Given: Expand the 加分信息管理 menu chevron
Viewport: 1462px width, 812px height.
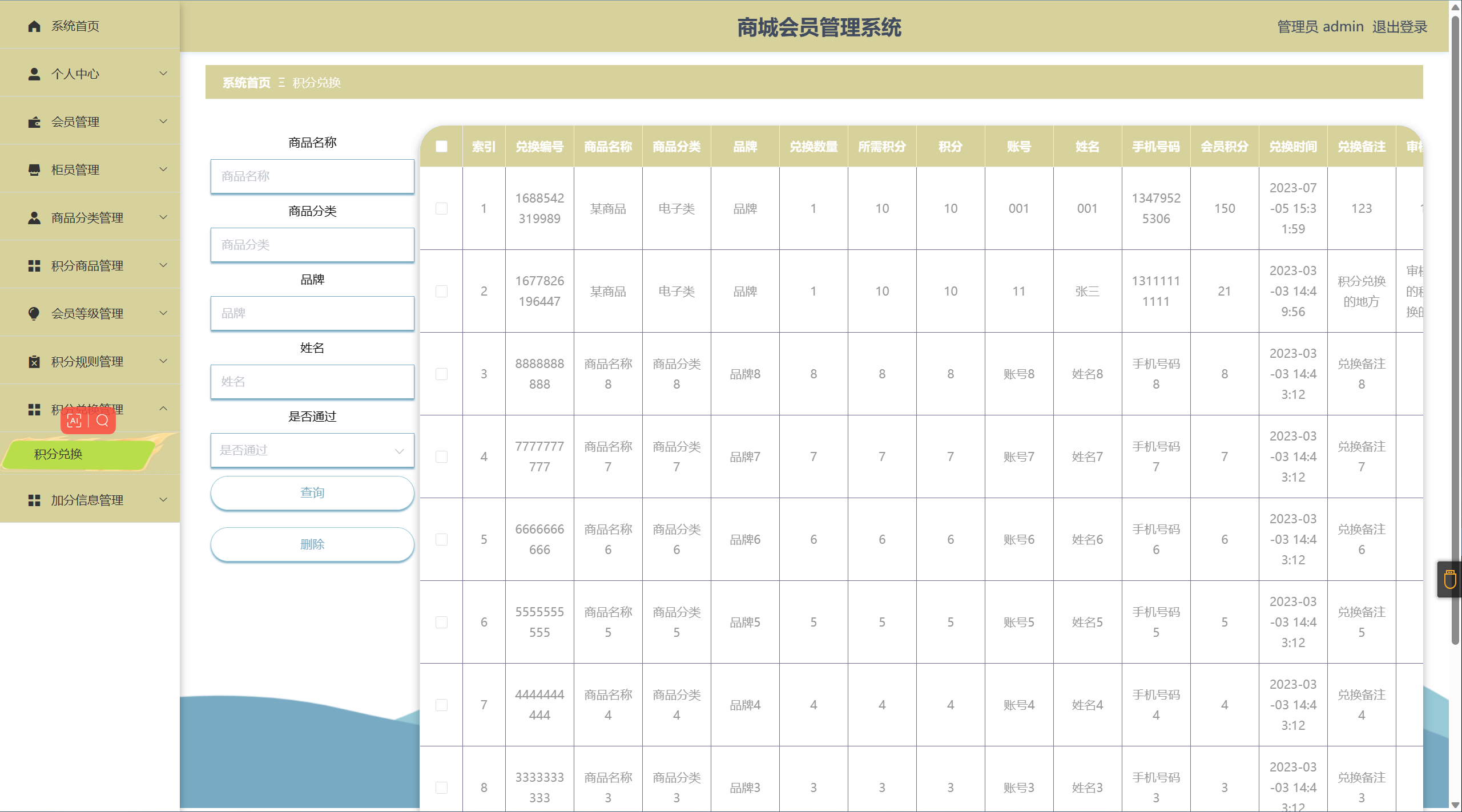Looking at the screenshot, I should (x=163, y=500).
